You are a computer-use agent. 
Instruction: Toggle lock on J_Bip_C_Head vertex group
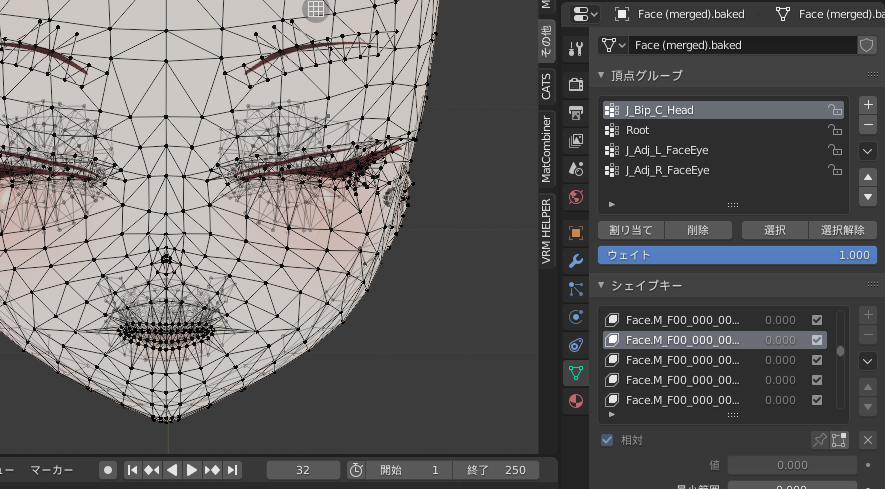pos(835,110)
